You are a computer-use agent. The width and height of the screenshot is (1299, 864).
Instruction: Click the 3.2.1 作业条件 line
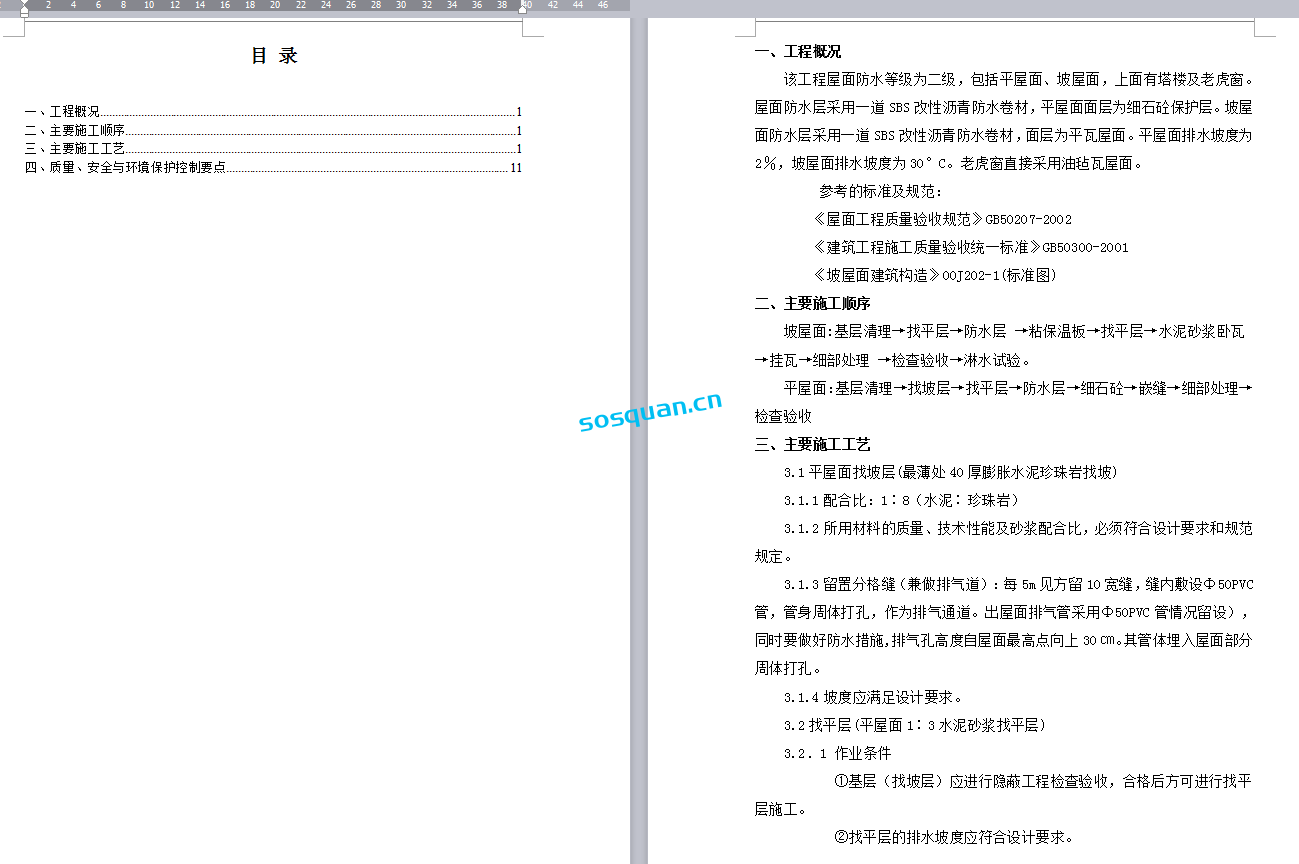point(837,753)
